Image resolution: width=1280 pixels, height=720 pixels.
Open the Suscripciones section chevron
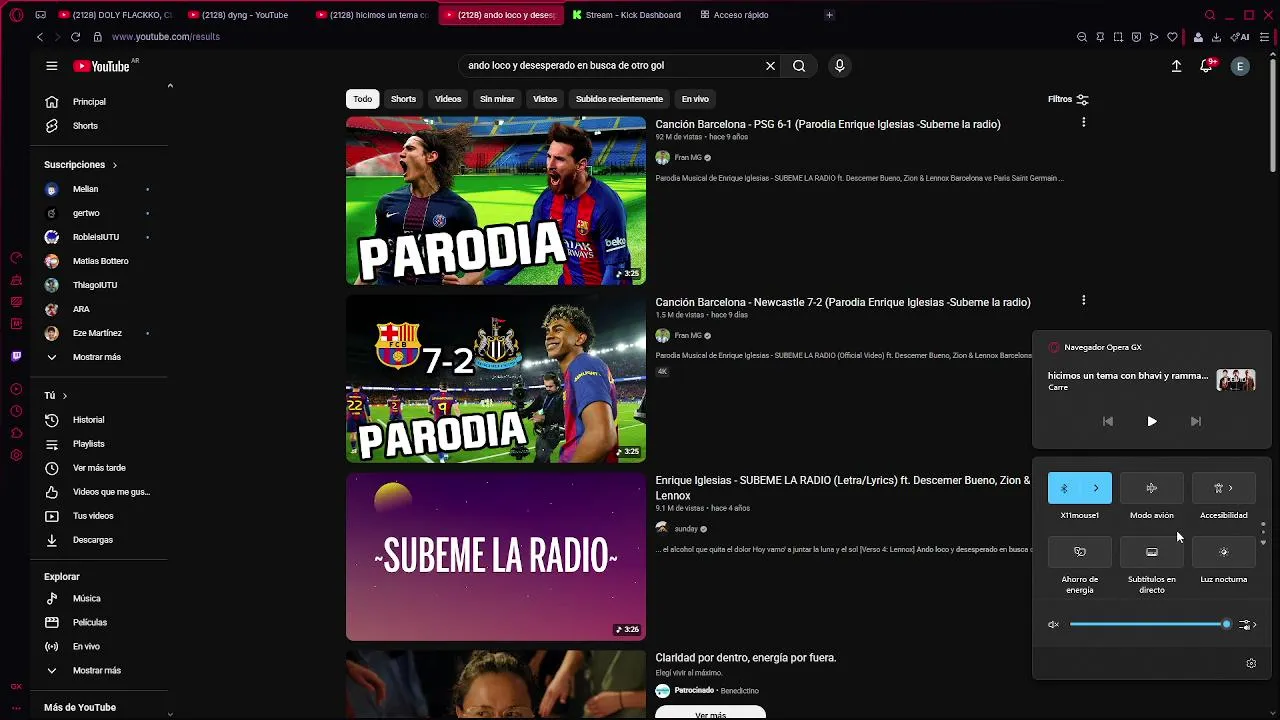114,165
